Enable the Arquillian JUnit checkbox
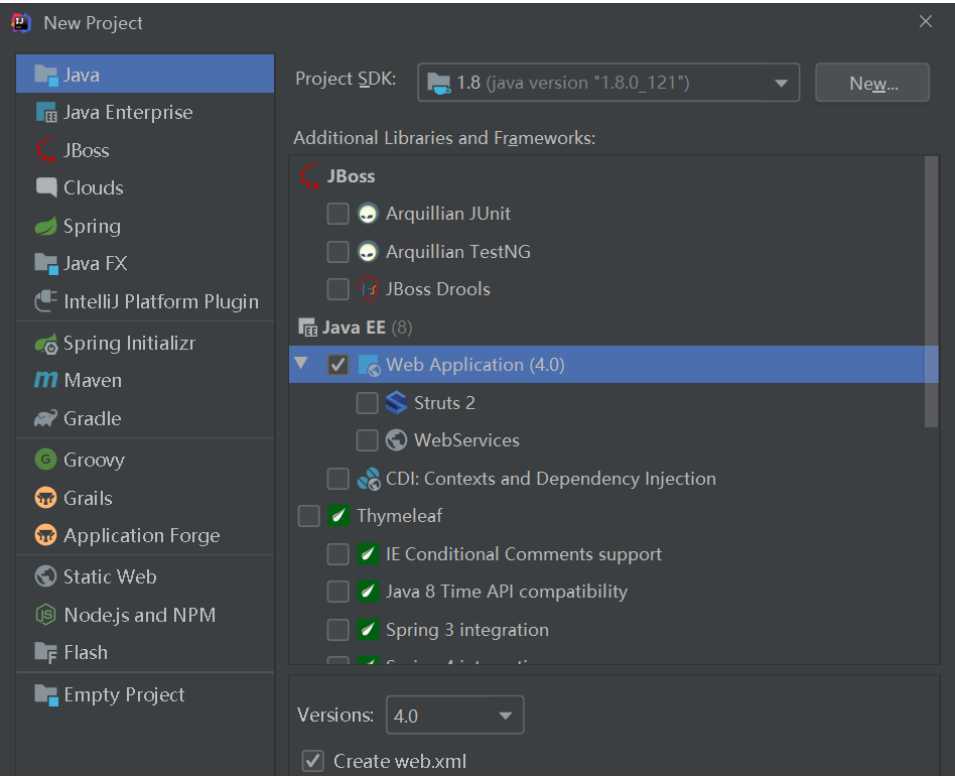The width and height of the screenshot is (955, 777). pos(338,214)
